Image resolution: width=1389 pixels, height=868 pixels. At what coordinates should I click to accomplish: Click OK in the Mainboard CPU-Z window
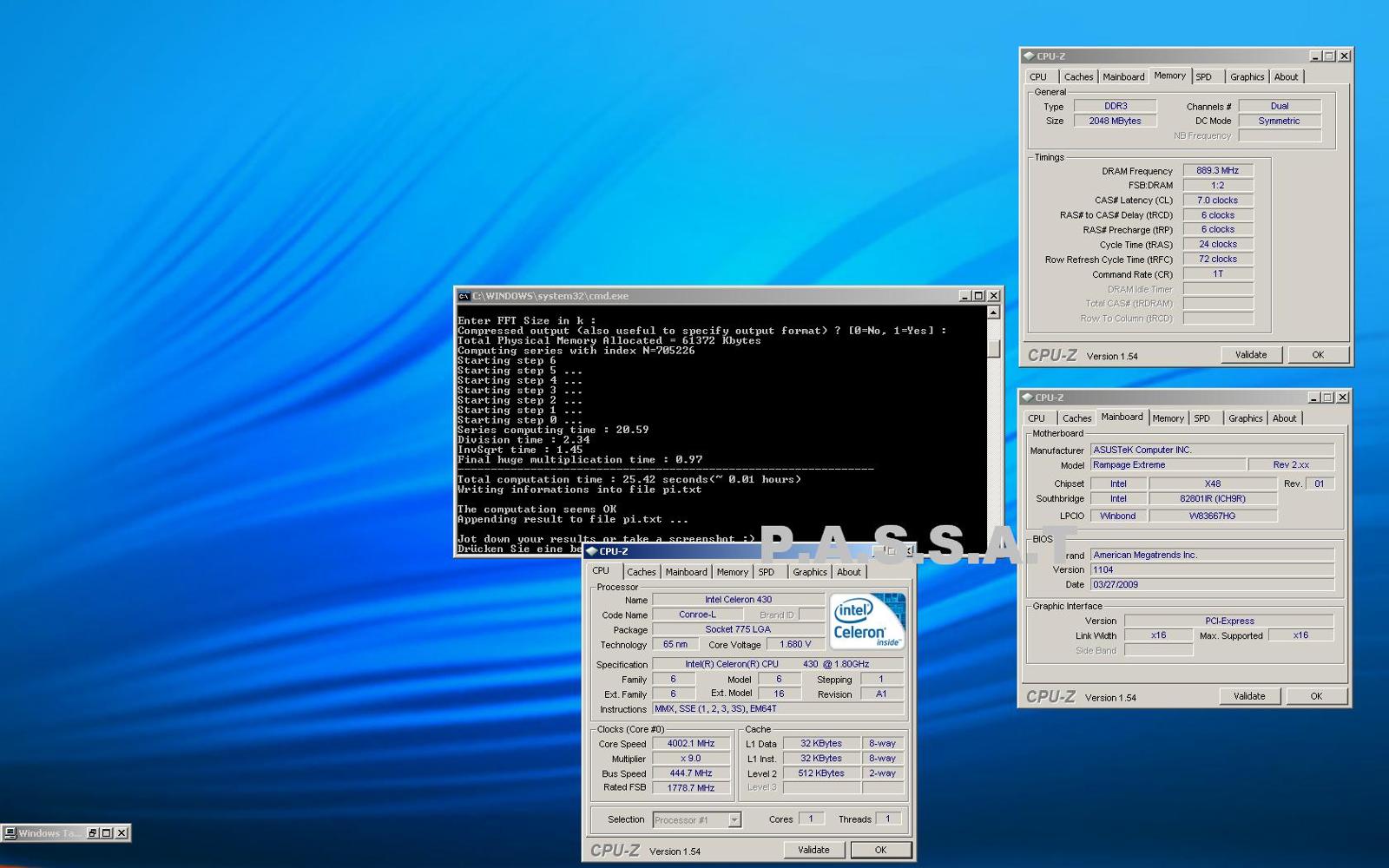click(1316, 696)
